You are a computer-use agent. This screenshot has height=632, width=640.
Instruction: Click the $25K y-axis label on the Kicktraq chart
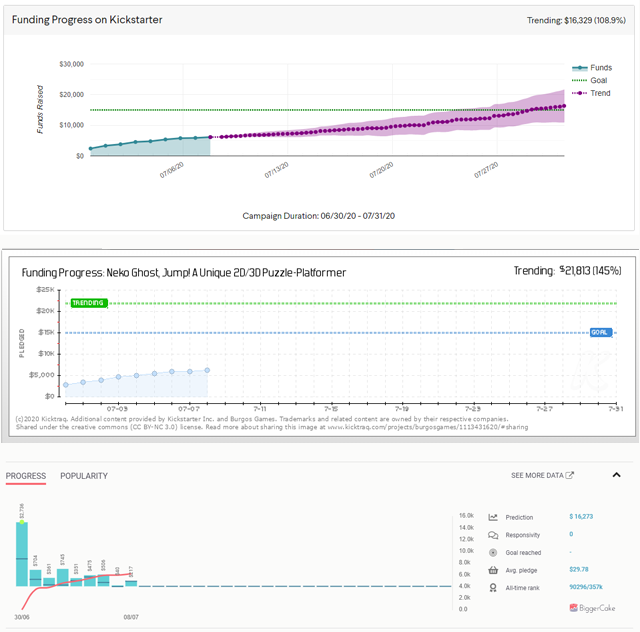tap(45, 289)
